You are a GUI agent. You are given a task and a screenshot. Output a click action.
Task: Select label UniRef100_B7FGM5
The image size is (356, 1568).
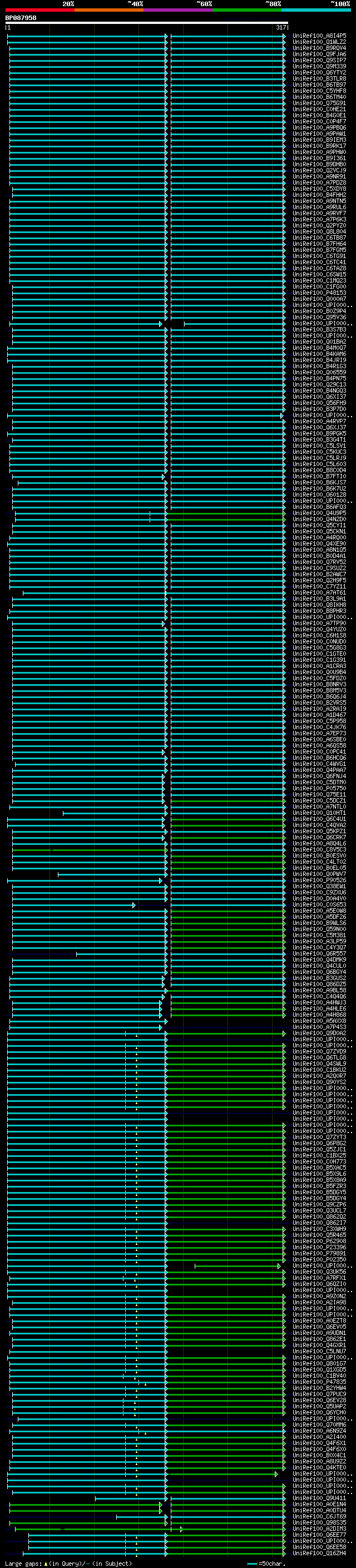pyautogui.click(x=319, y=250)
